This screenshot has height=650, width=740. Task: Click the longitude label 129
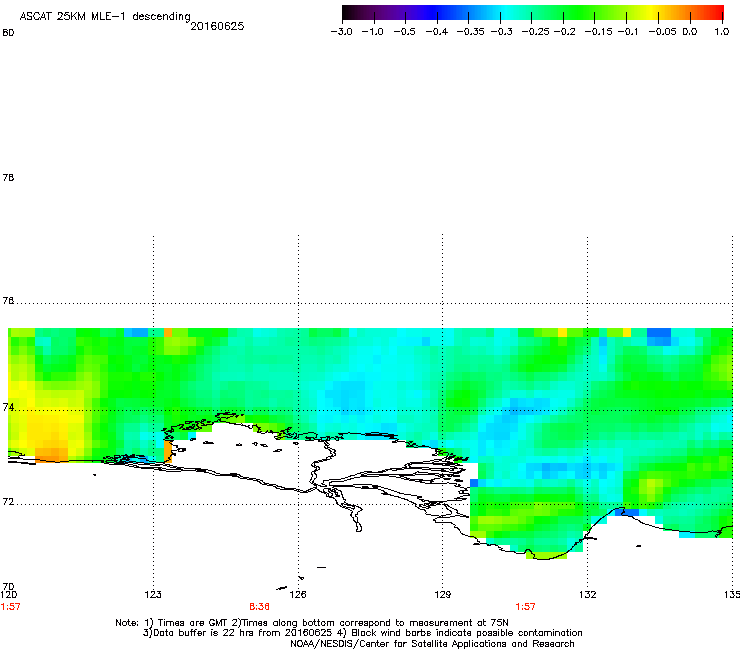click(x=443, y=594)
